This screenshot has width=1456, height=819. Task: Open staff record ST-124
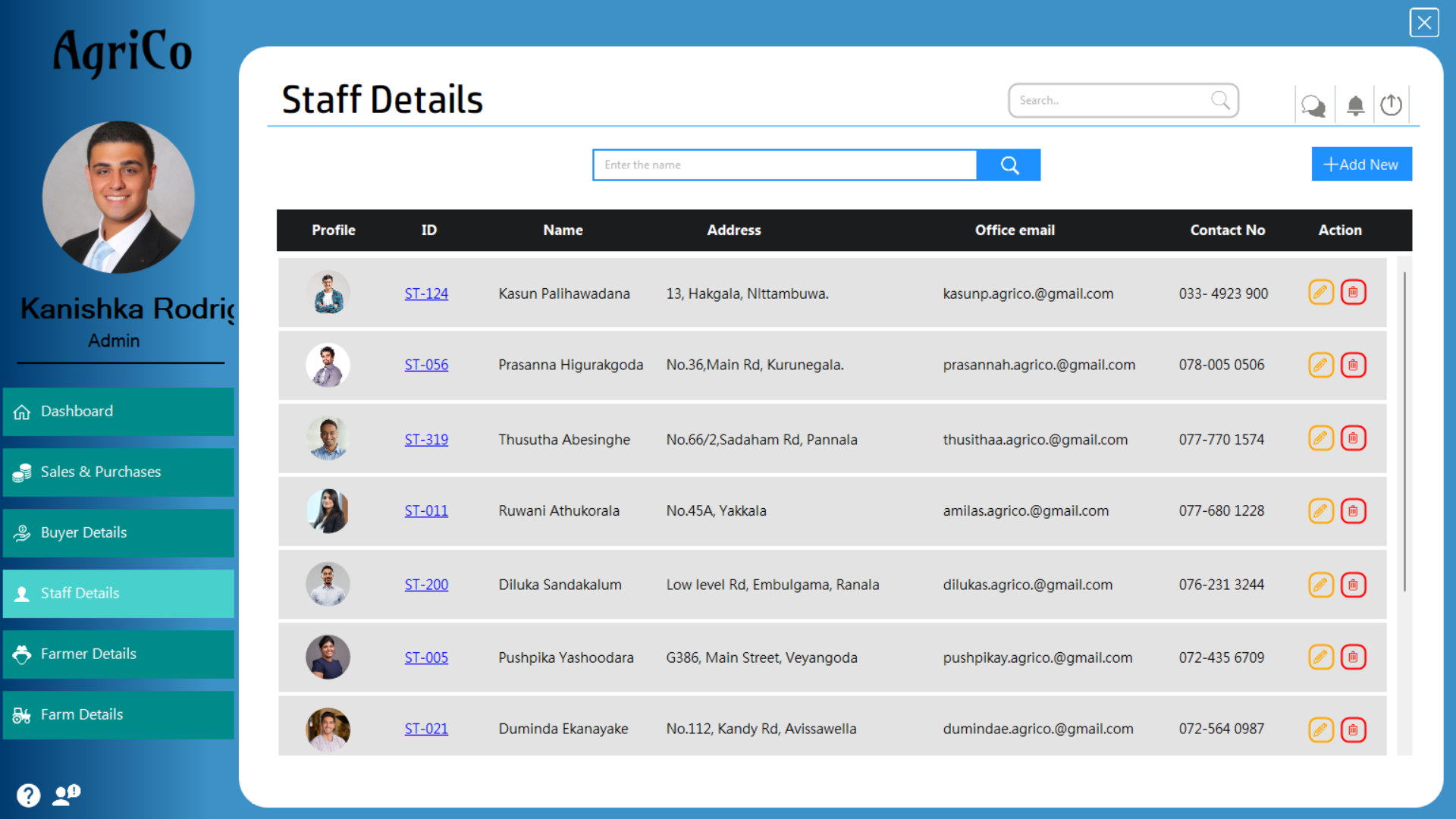click(x=426, y=293)
